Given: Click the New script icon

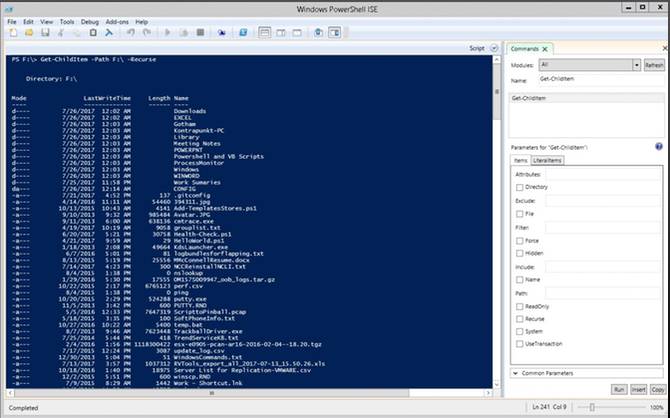Looking at the screenshot, I should [13, 33].
